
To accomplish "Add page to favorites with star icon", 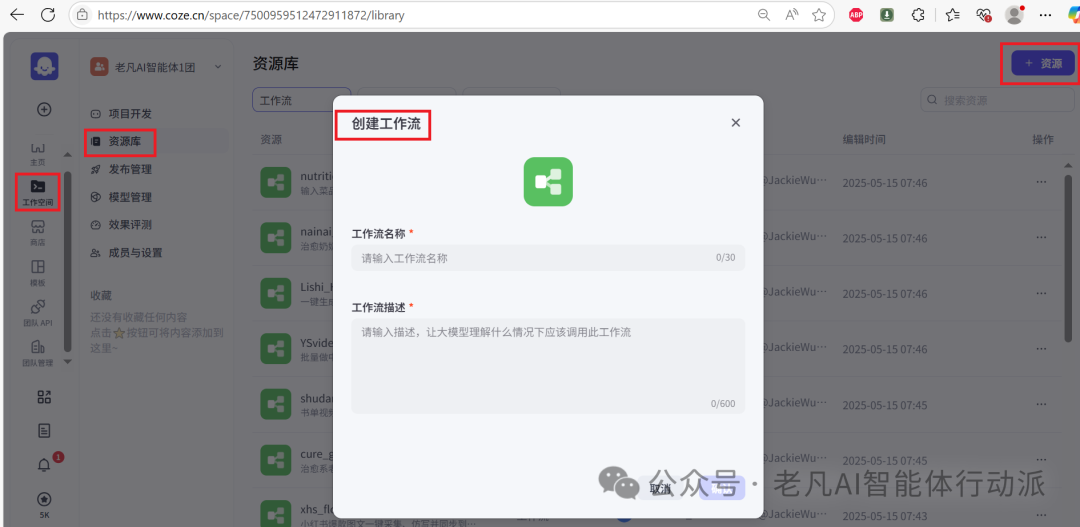I will 818,14.
